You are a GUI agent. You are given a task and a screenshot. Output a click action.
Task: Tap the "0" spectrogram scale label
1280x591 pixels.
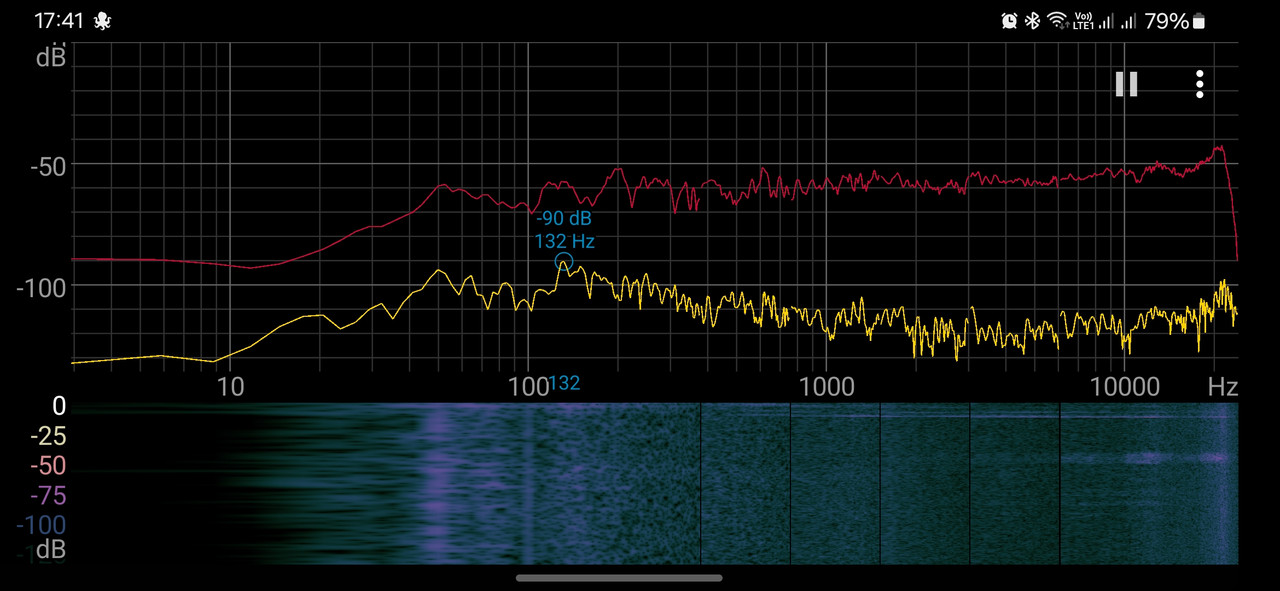59,406
